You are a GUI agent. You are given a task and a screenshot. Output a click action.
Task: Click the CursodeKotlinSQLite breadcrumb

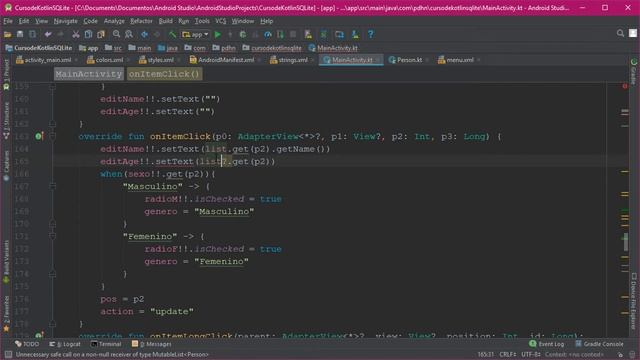click(x=38, y=48)
